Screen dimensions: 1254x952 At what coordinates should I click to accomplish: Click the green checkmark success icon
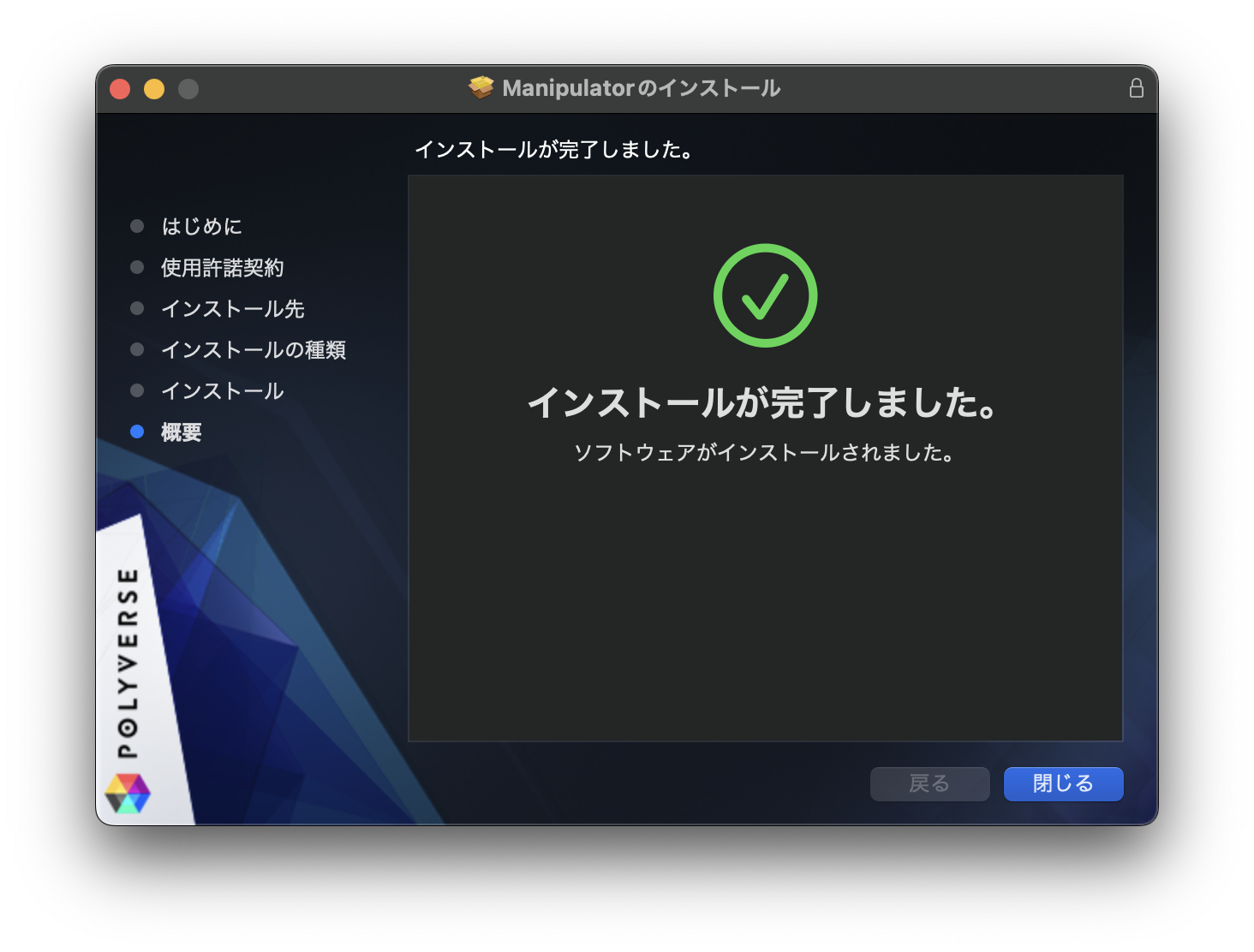pyautogui.click(x=765, y=295)
